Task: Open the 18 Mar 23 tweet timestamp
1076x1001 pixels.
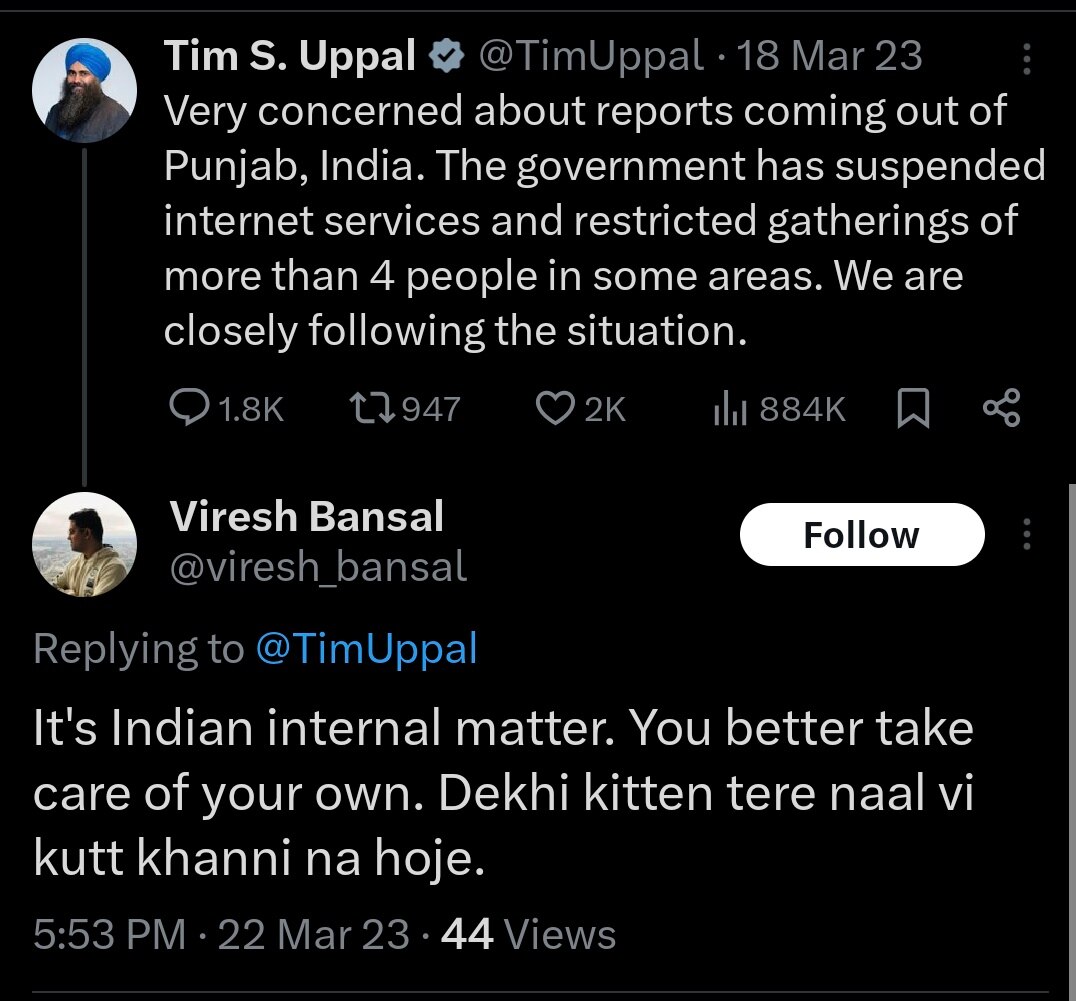Action: point(829,57)
